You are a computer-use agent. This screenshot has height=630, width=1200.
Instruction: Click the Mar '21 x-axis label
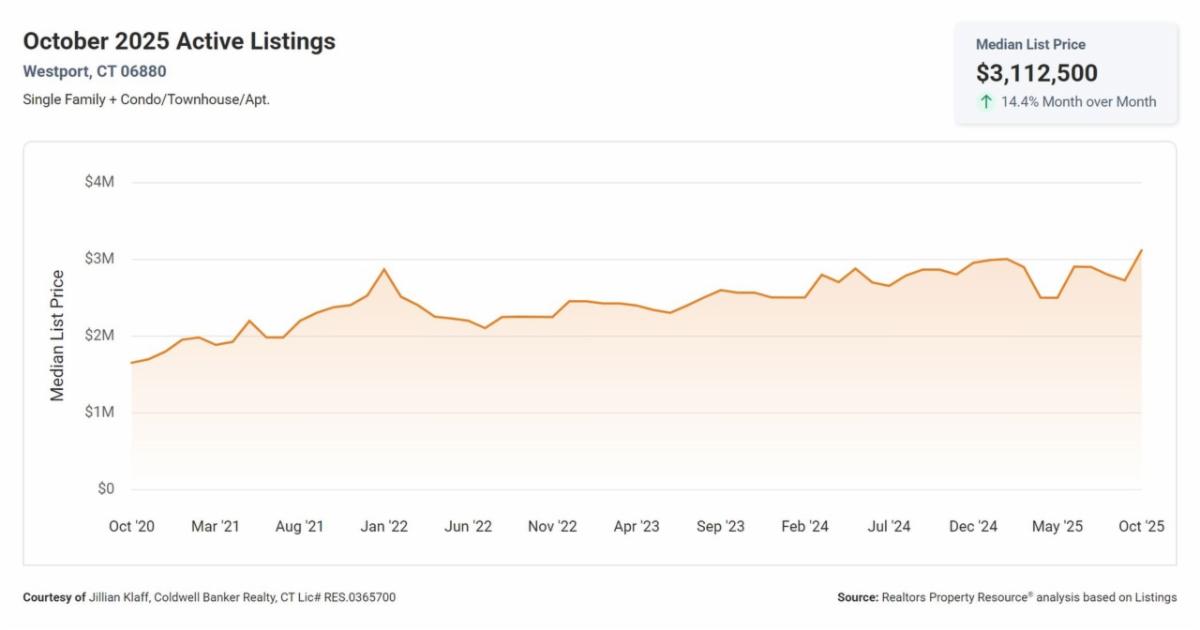215,527
